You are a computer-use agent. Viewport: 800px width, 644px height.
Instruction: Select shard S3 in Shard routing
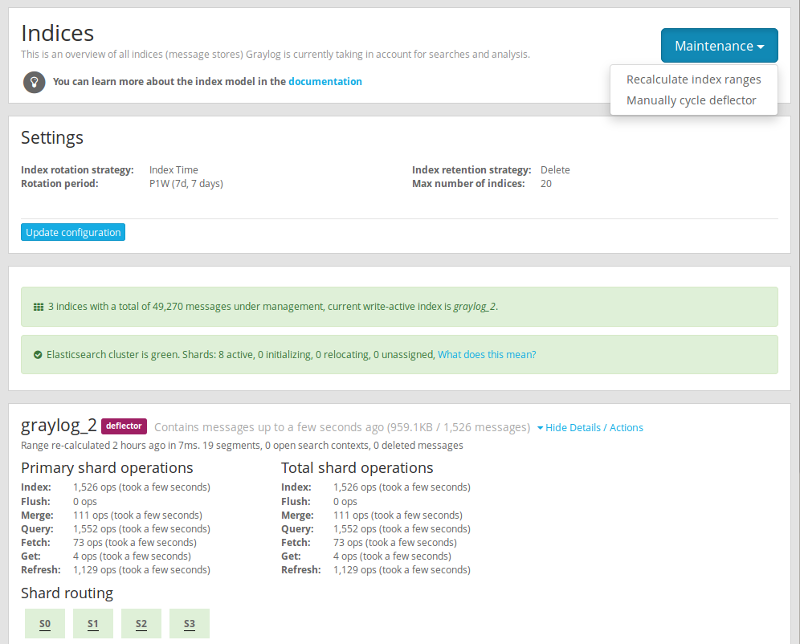point(189,624)
